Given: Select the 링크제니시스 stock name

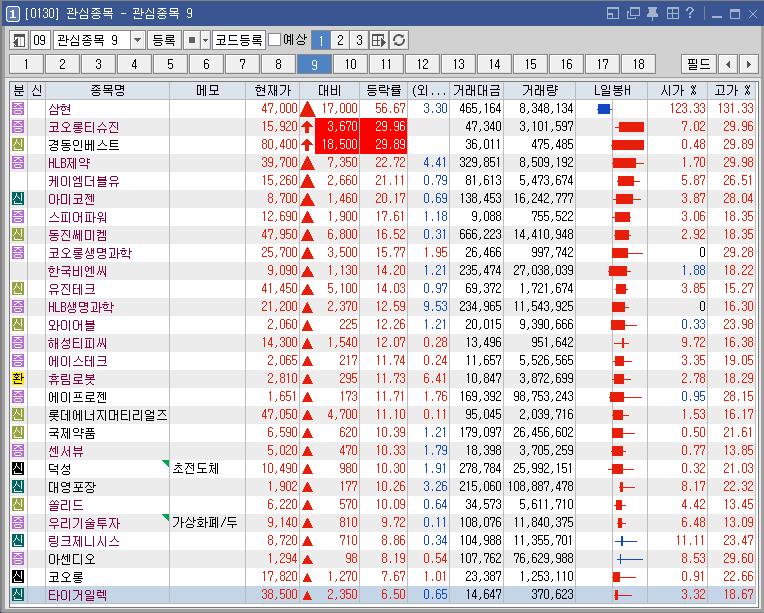Looking at the screenshot, I should click(83, 541).
